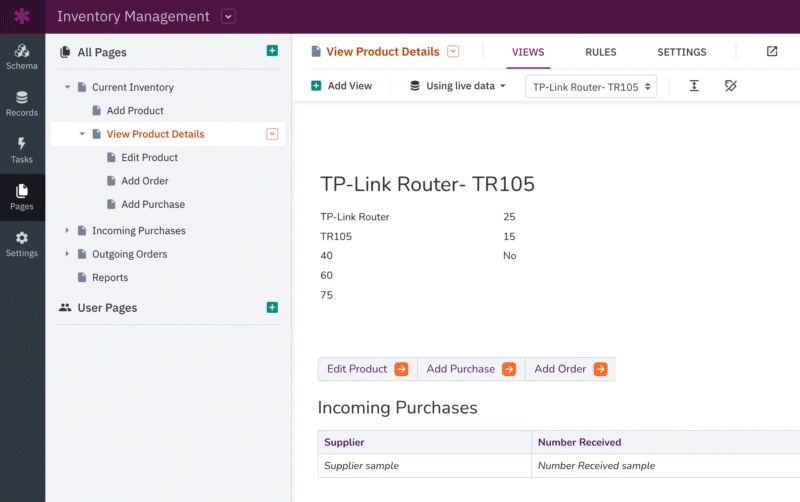Select the Outgoing Orders page in tree
The height and width of the screenshot is (502, 800).
[x=130, y=254]
